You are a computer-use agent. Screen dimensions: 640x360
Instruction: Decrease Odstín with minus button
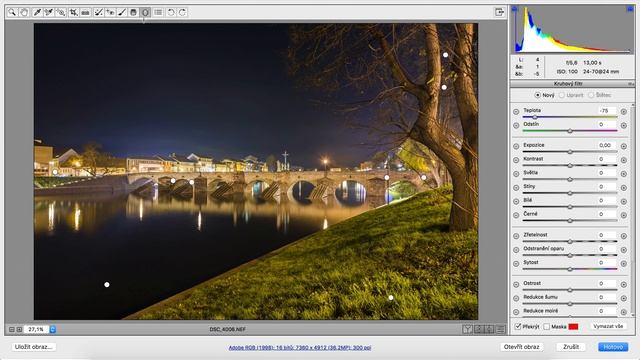click(x=516, y=126)
